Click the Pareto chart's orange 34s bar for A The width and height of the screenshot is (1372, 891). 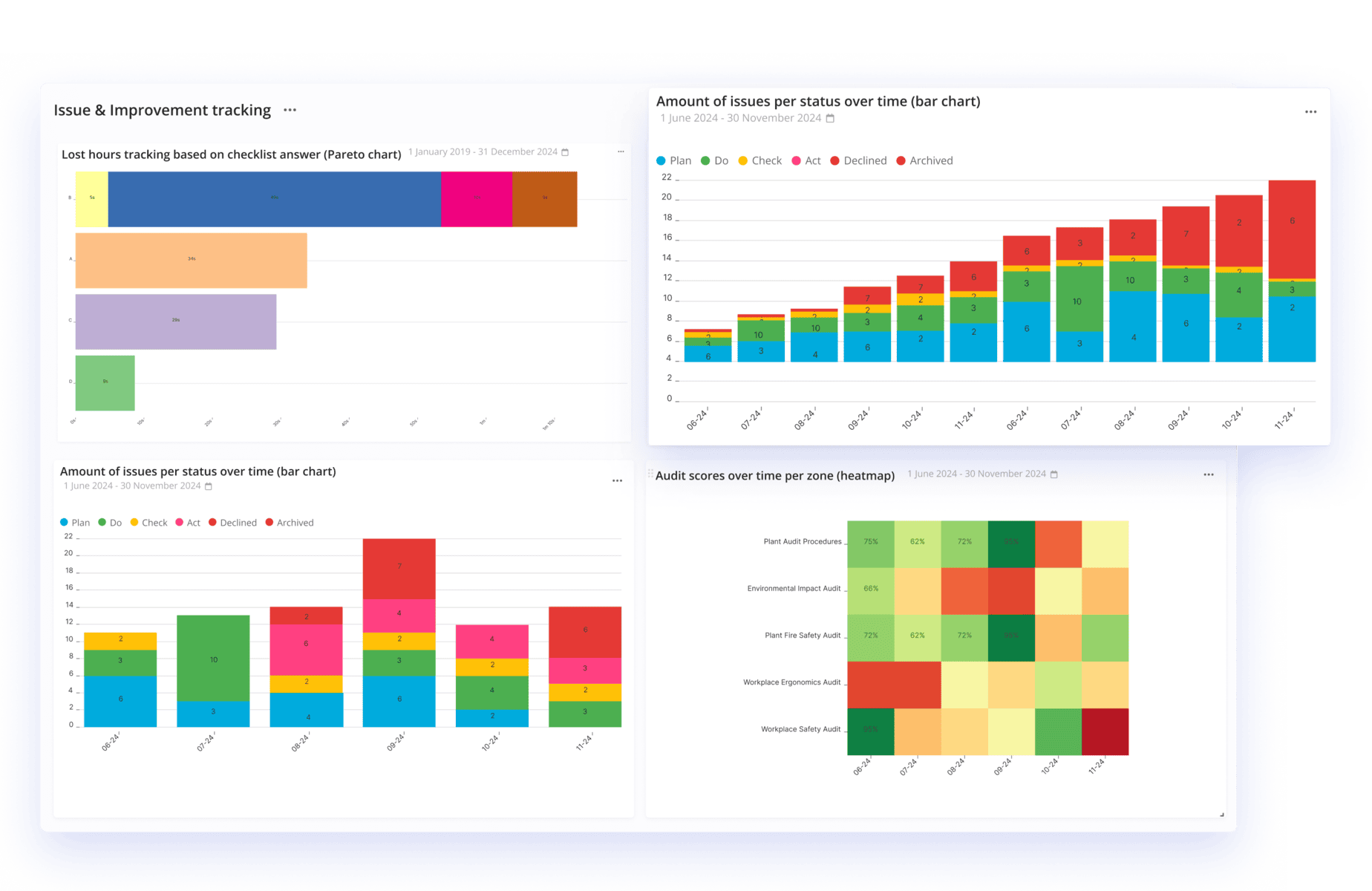(x=191, y=260)
